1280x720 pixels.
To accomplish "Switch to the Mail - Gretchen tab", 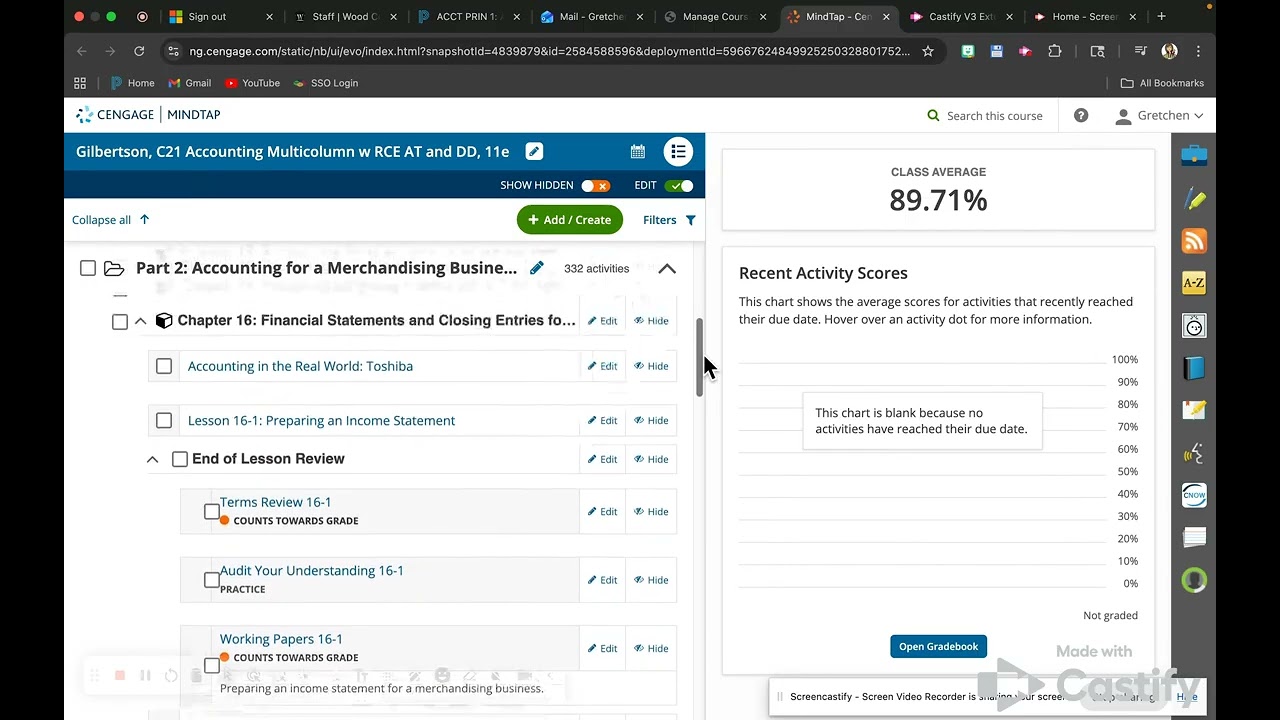I will click(x=594, y=17).
